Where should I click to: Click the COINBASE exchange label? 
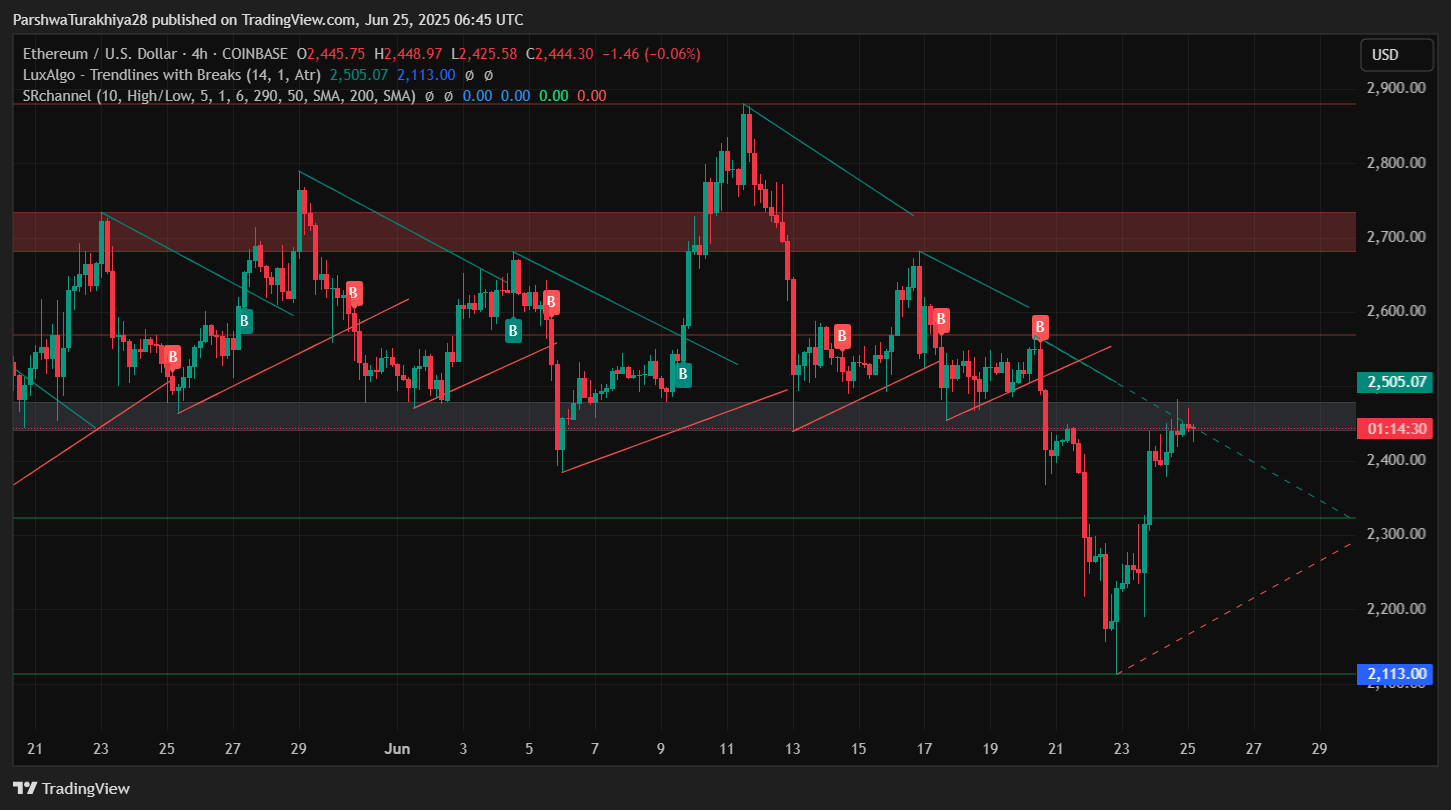[256, 54]
